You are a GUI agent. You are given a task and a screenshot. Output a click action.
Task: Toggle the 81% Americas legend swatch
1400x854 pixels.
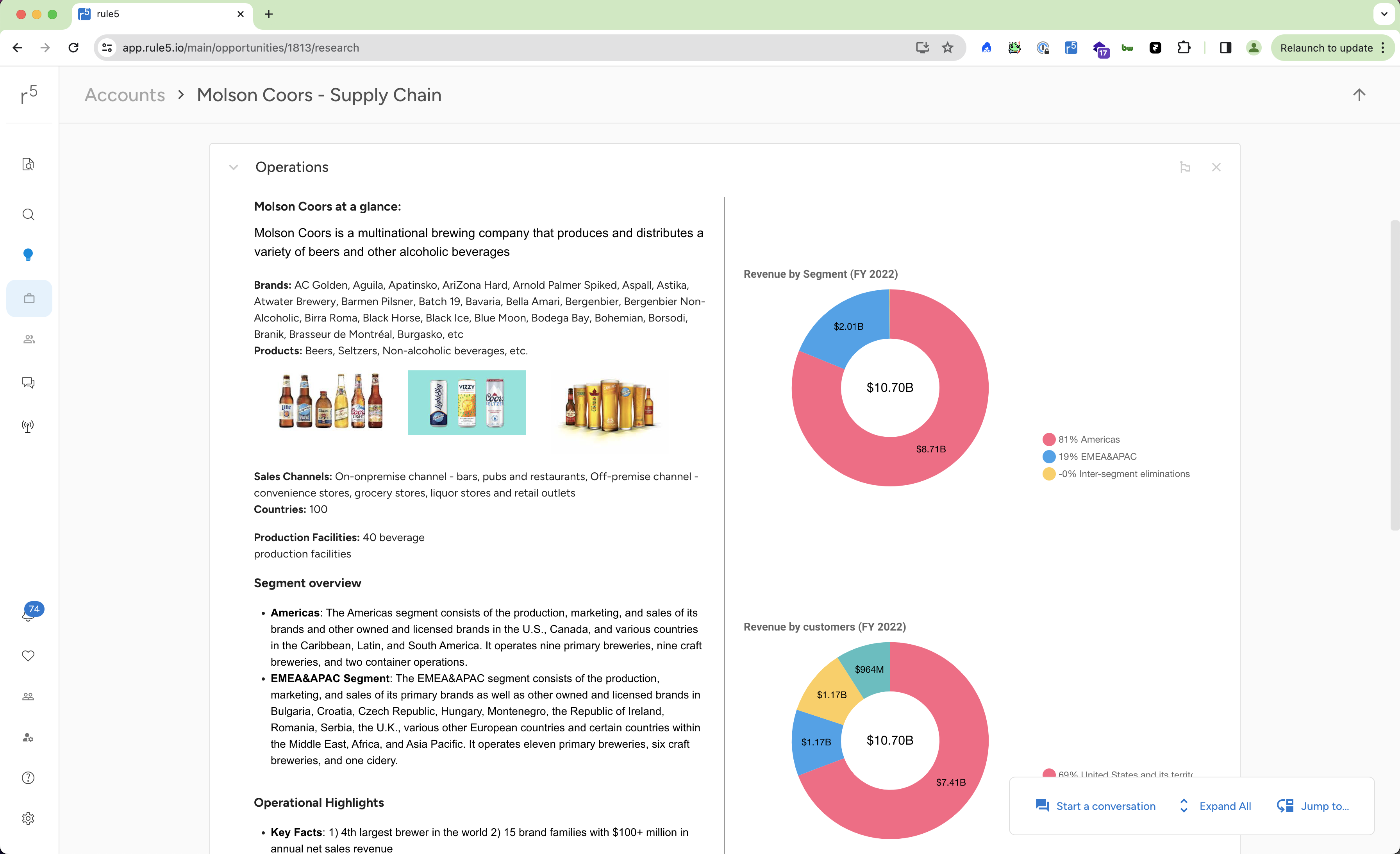[1049, 439]
